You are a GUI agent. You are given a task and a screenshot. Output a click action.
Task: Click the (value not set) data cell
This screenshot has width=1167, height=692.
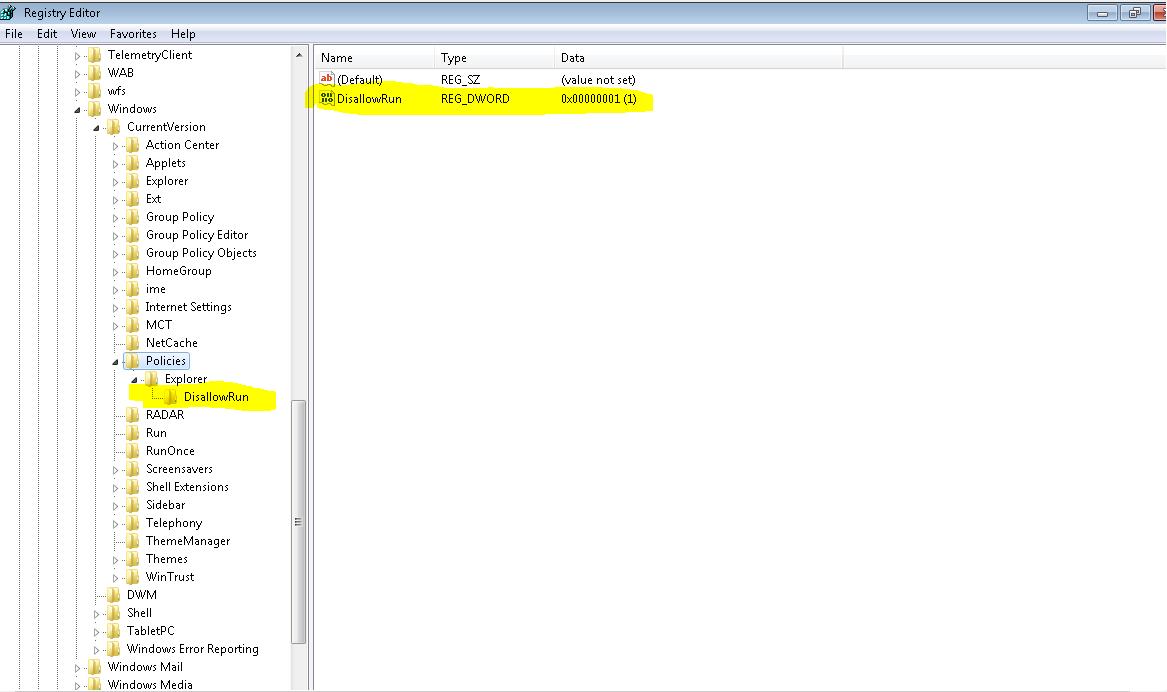tap(598, 80)
